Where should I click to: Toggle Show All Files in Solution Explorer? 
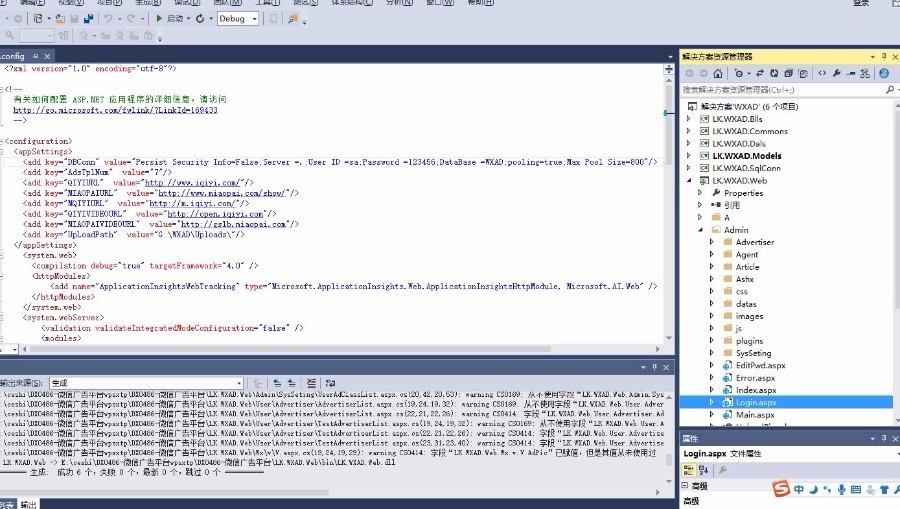[802, 73]
